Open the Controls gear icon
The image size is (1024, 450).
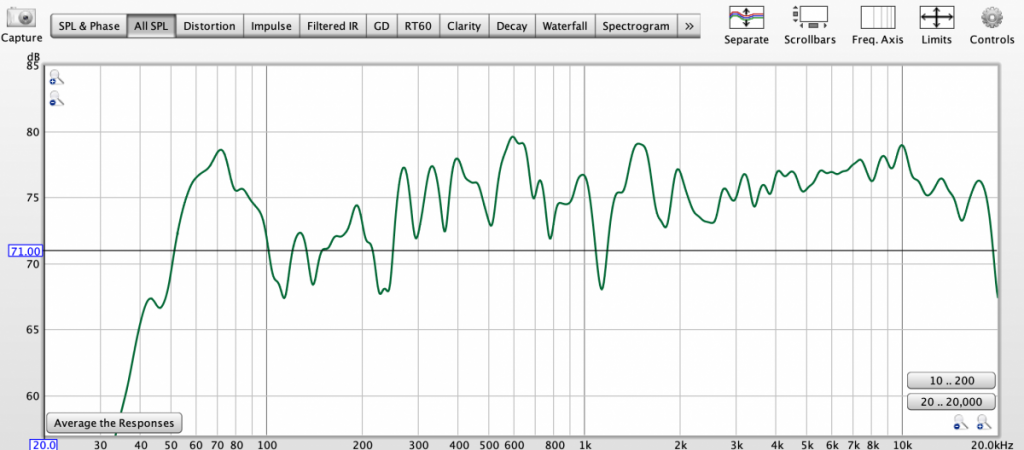pos(991,16)
